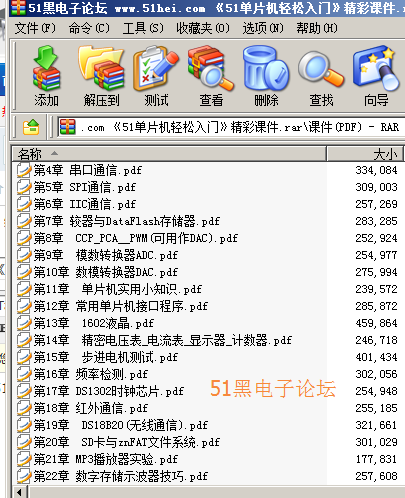Select file 第16章 频率检测.pdf
This screenshot has width=405, height=498.
[82, 374]
